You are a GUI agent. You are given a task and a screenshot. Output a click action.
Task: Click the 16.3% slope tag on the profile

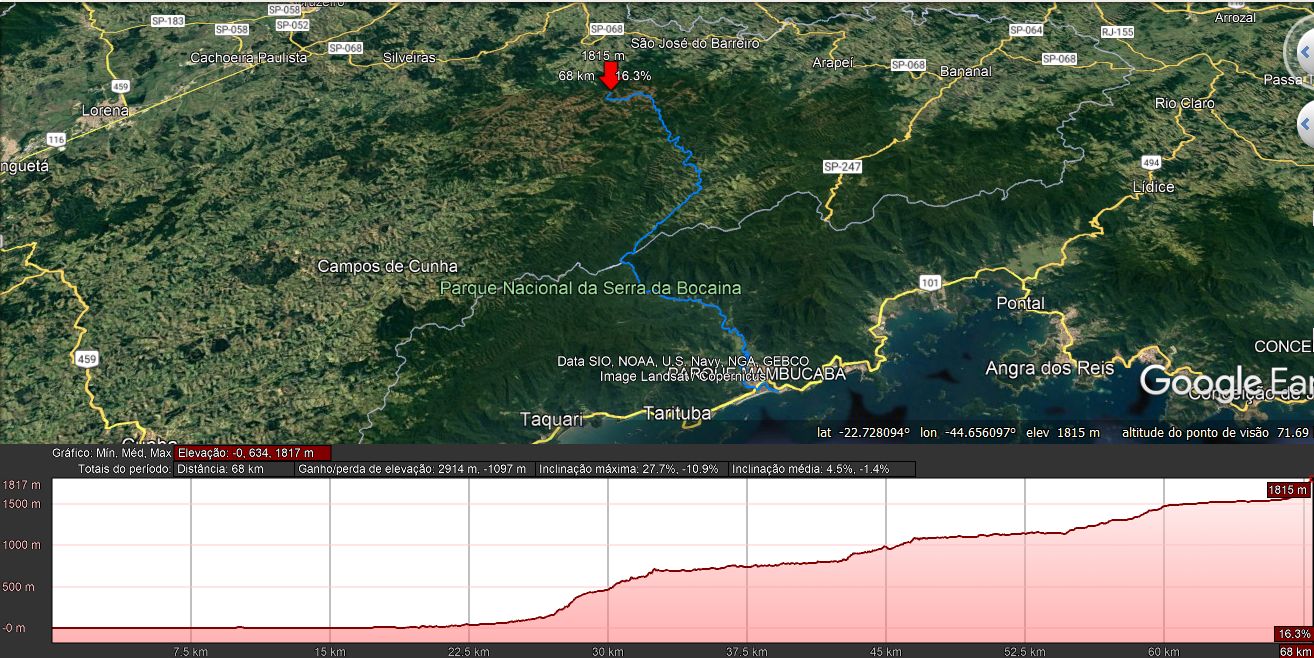[x=1293, y=634]
